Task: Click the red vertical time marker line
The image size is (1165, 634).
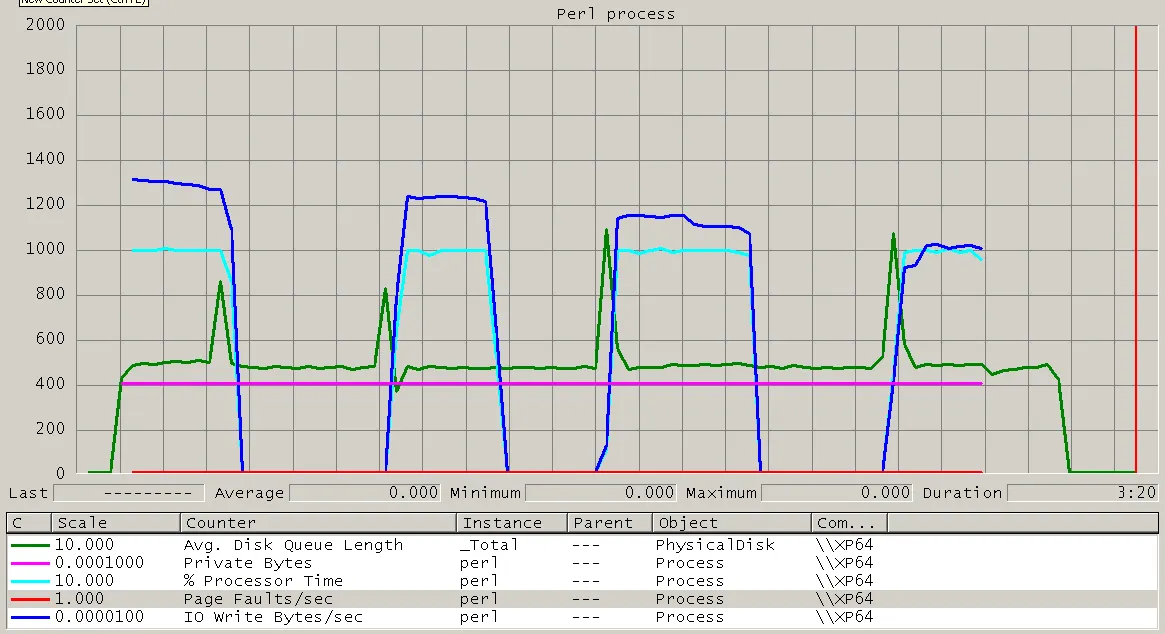Action: coord(1135,249)
